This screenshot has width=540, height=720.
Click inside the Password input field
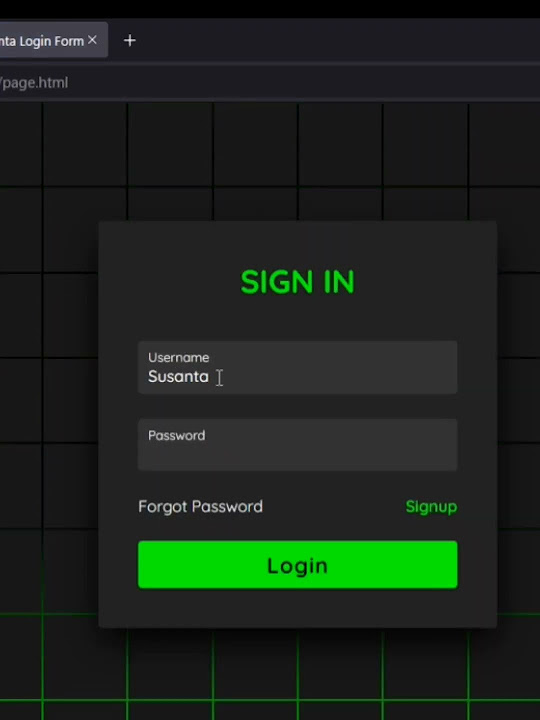(x=298, y=444)
